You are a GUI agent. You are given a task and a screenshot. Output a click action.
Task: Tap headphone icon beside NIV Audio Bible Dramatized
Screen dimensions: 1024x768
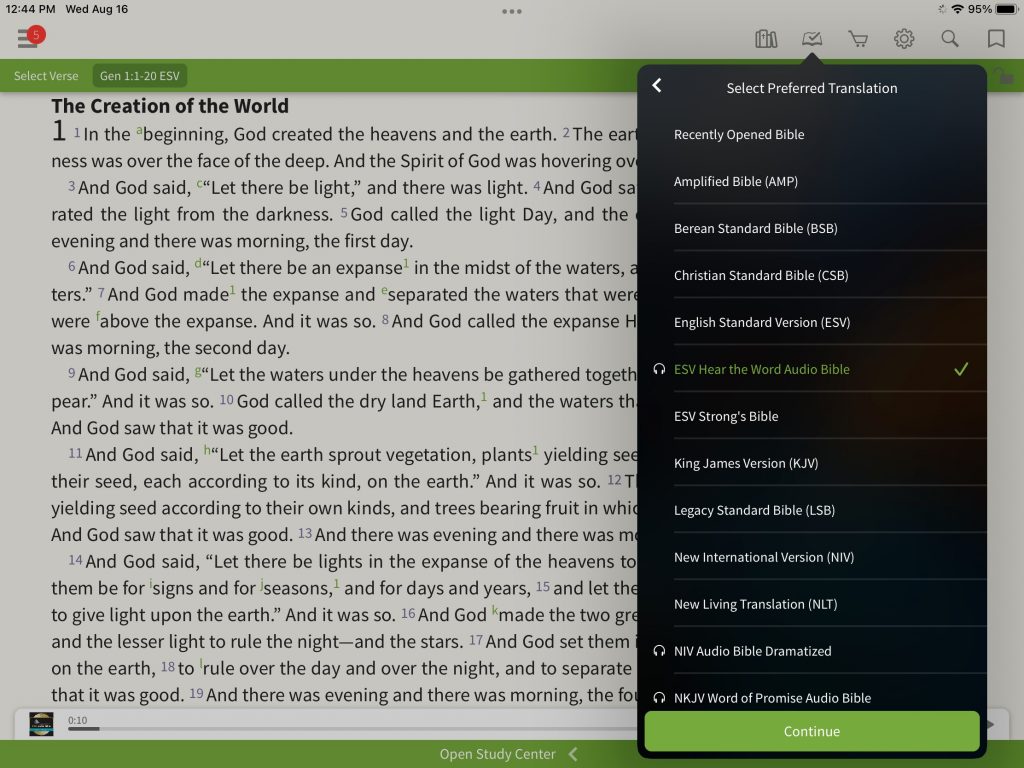tap(660, 651)
